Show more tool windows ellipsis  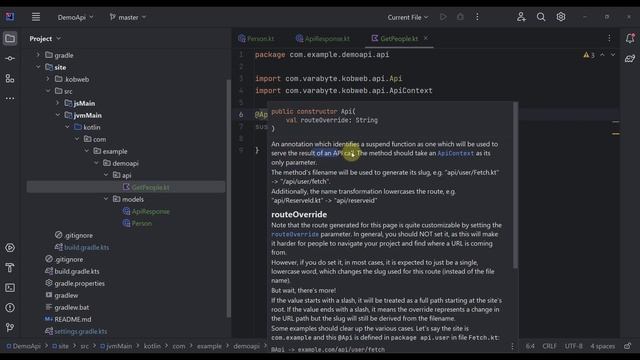(x=10, y=98)
